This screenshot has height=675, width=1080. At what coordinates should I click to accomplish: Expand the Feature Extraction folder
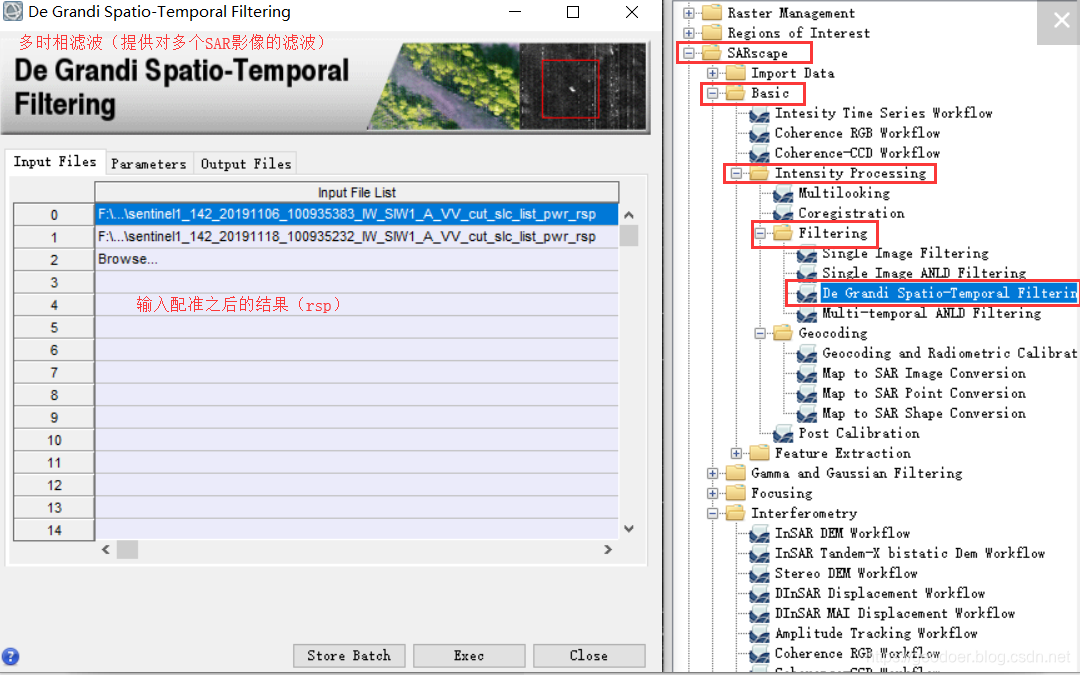click(x=736, y=453)
